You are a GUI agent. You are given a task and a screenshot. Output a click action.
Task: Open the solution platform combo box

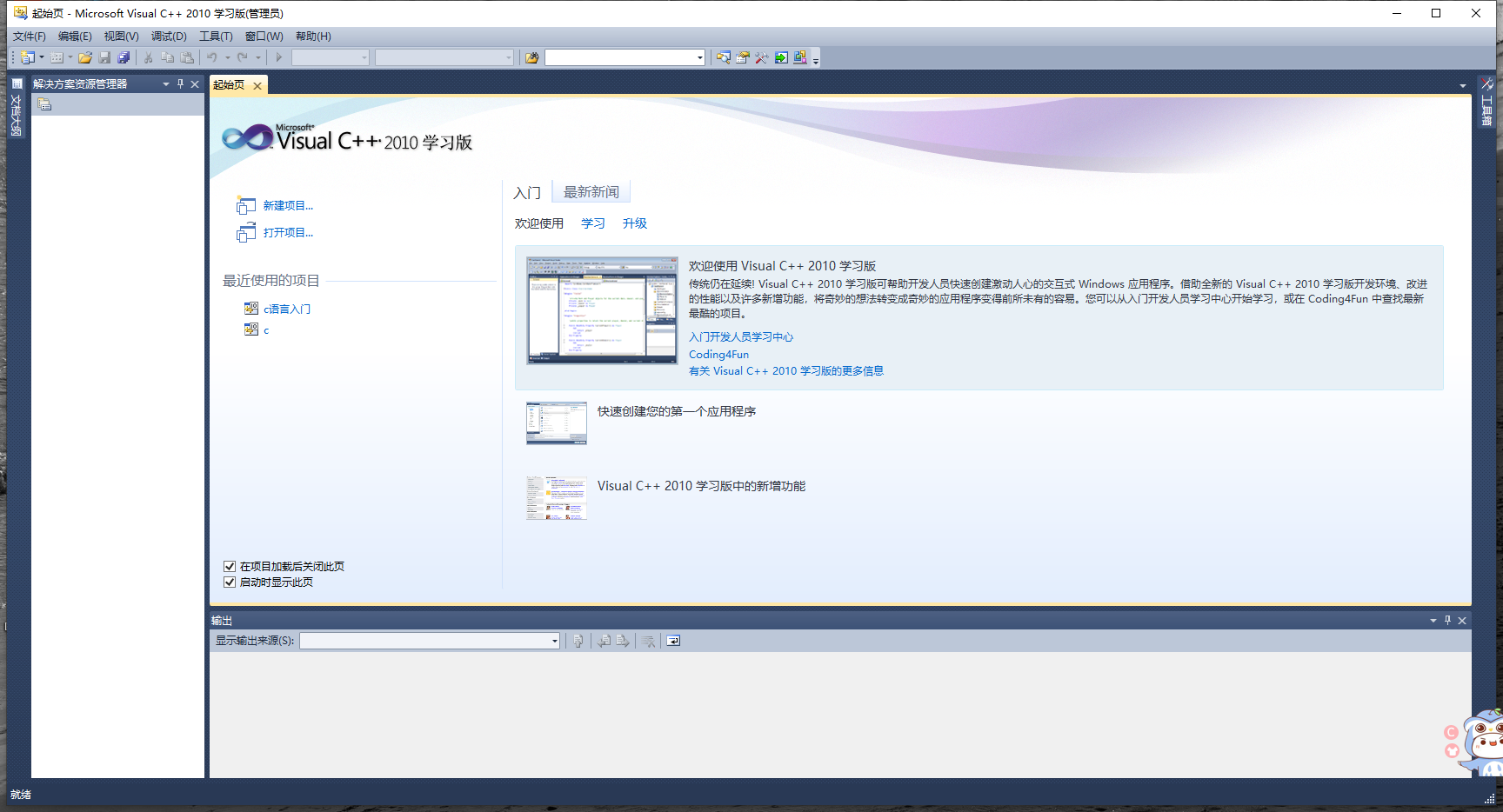click(444, 57)
